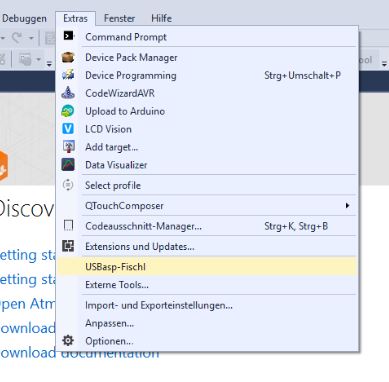Open the Fenster menu
Image resolution: width=389 pixels, height=382 pixels.
[x=119, y=18]
